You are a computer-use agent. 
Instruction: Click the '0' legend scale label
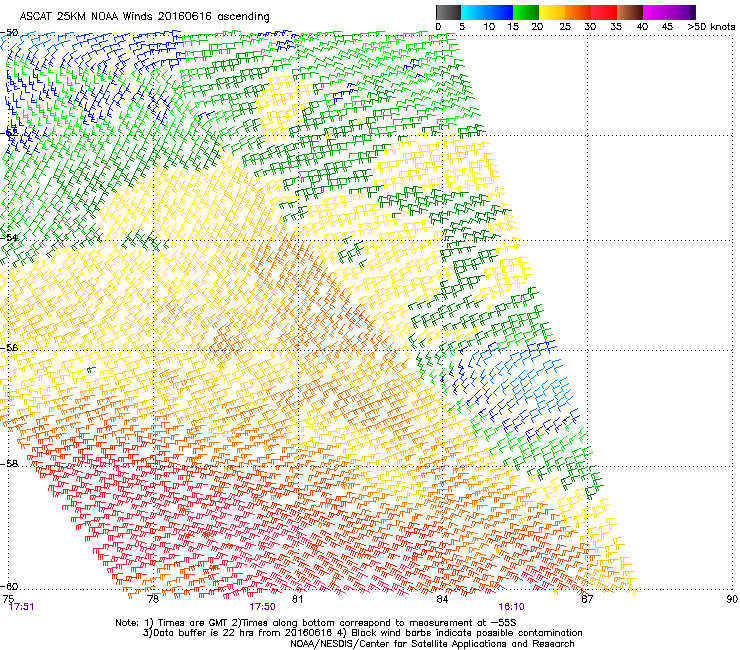(438, 27)
